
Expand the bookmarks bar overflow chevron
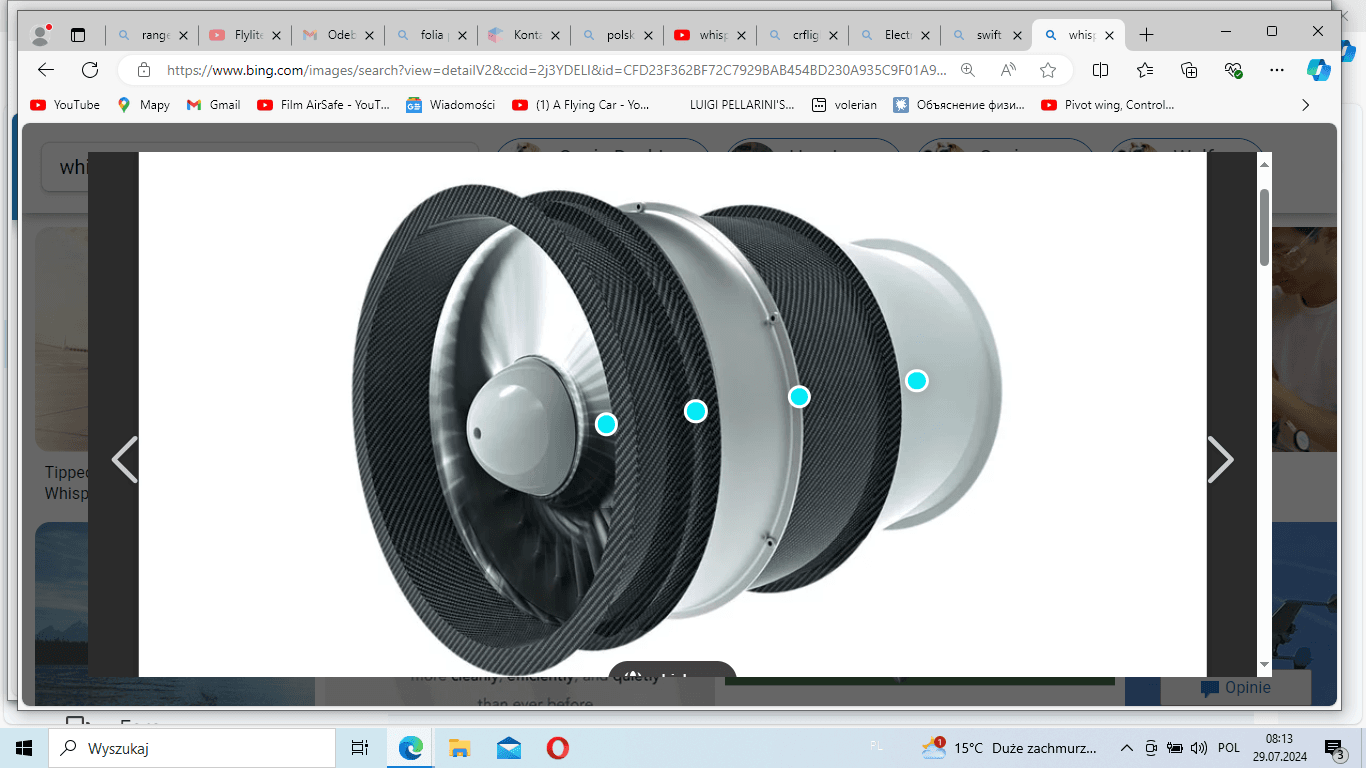coord(1305,105)
